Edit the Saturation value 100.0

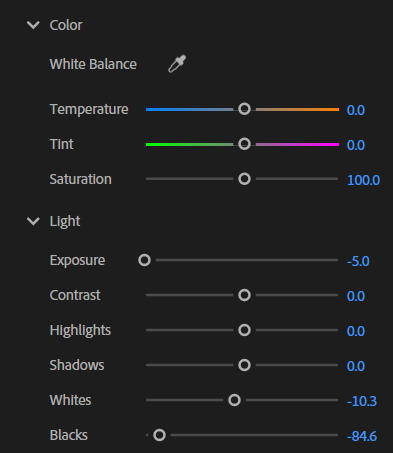pos(363,180)
